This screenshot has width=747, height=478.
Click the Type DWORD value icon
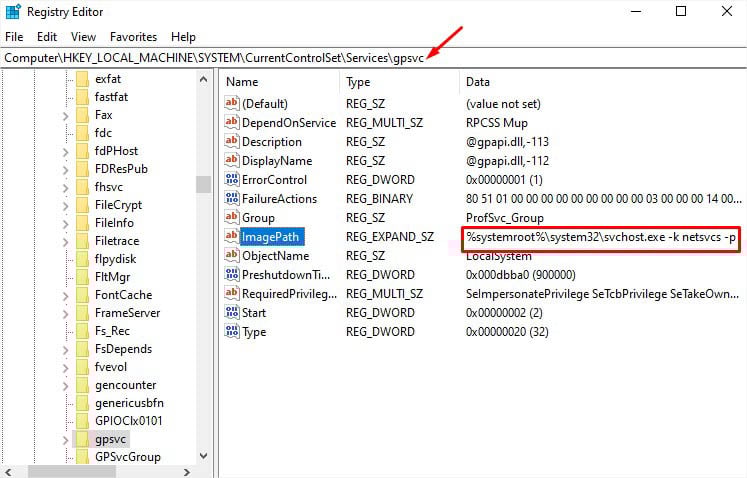tap(232, 332)
